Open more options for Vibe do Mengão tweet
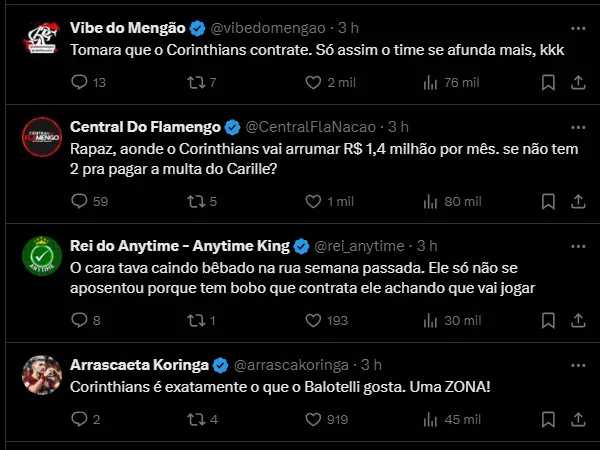The height and width of the screenshot is (450, 600). coord(577,25)
